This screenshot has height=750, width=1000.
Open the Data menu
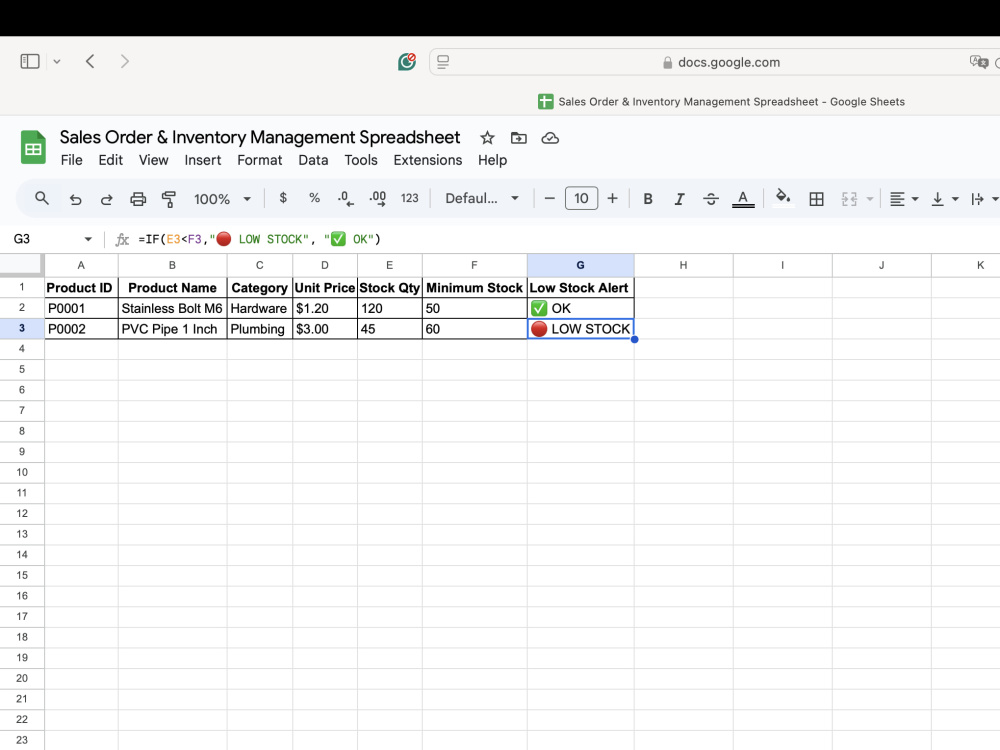coord(313,160)
